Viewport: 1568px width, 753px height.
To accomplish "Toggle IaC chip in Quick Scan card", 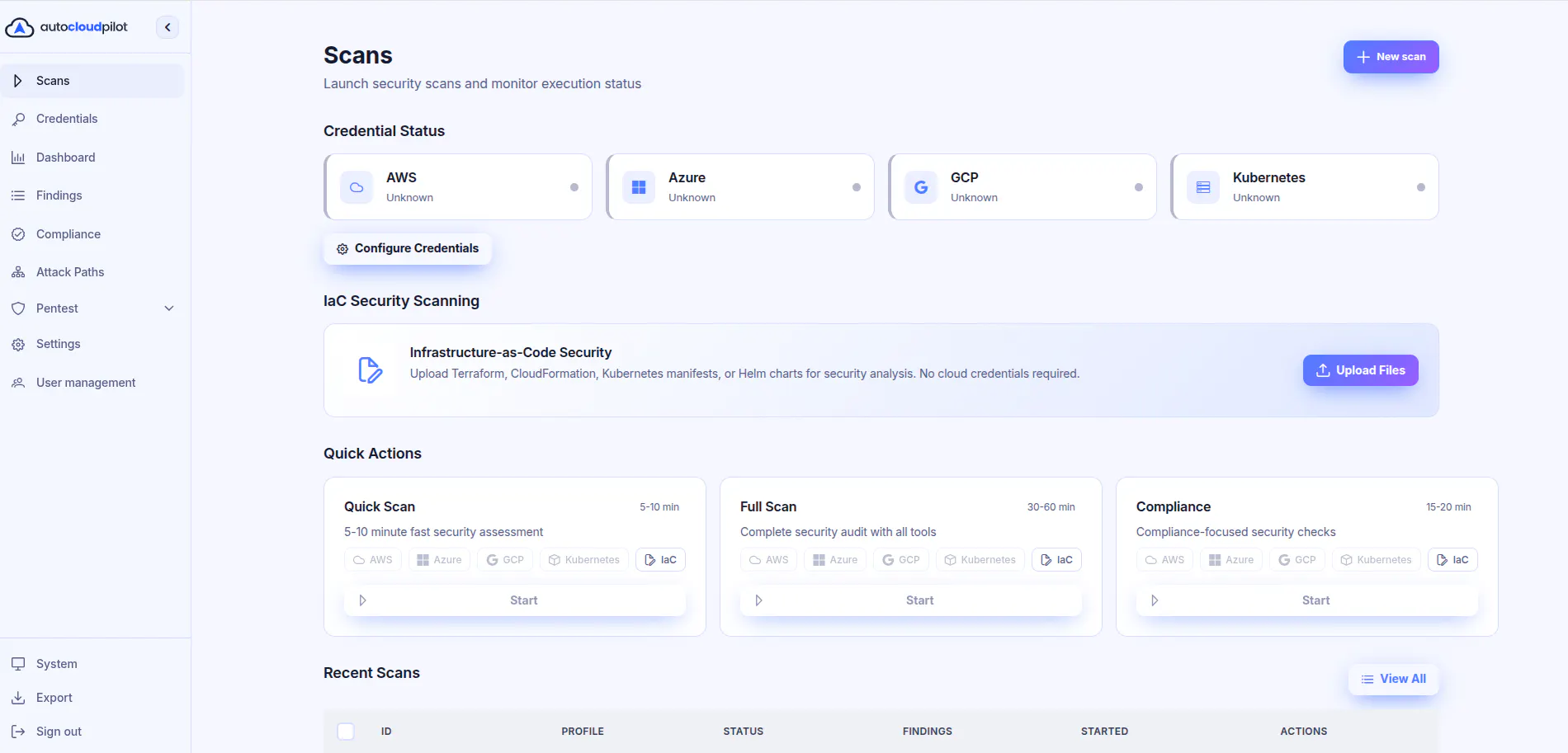I will click(660, 560).
